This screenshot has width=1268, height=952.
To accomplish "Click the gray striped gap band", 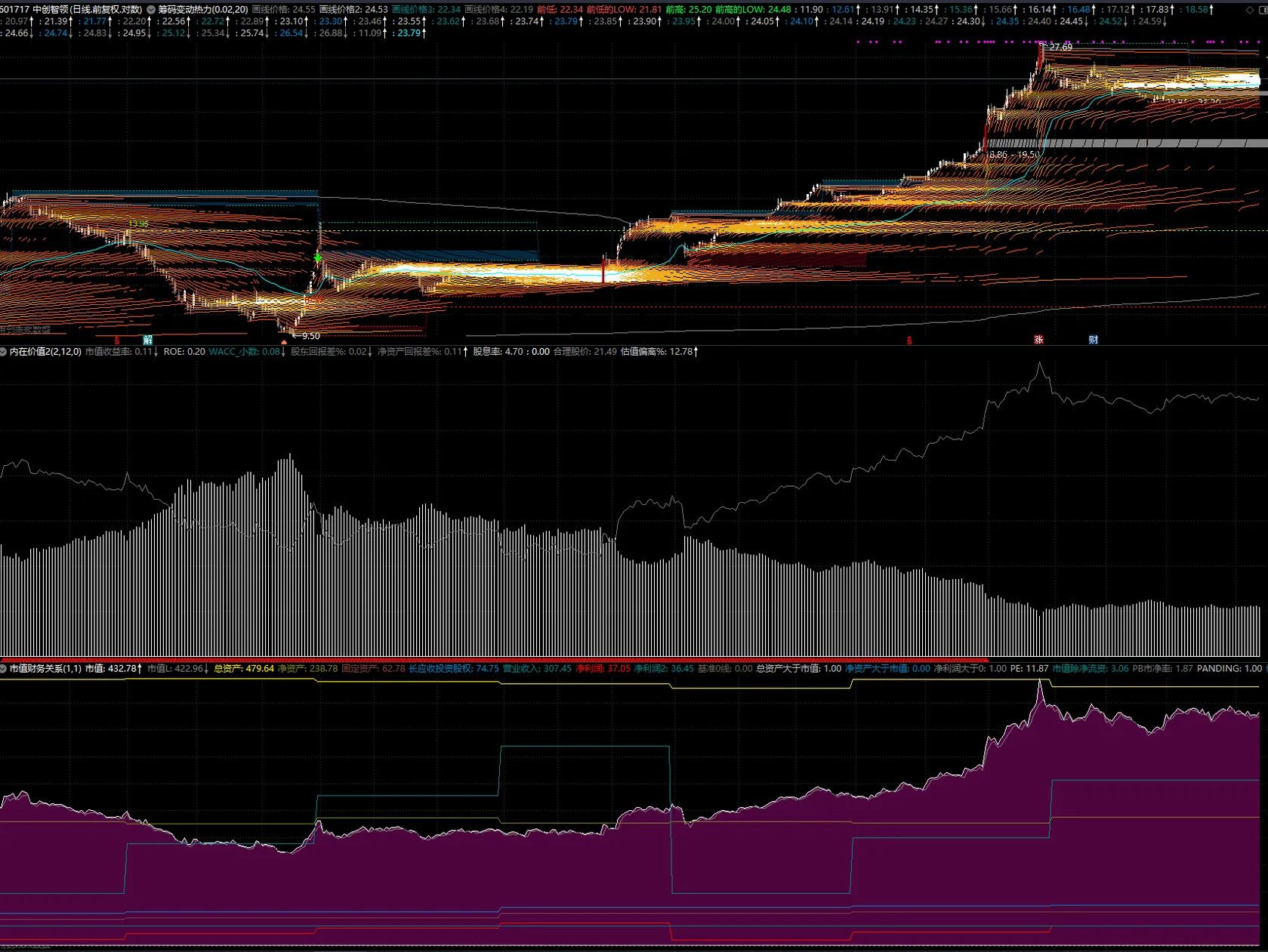I will [x=1133, y=143].
